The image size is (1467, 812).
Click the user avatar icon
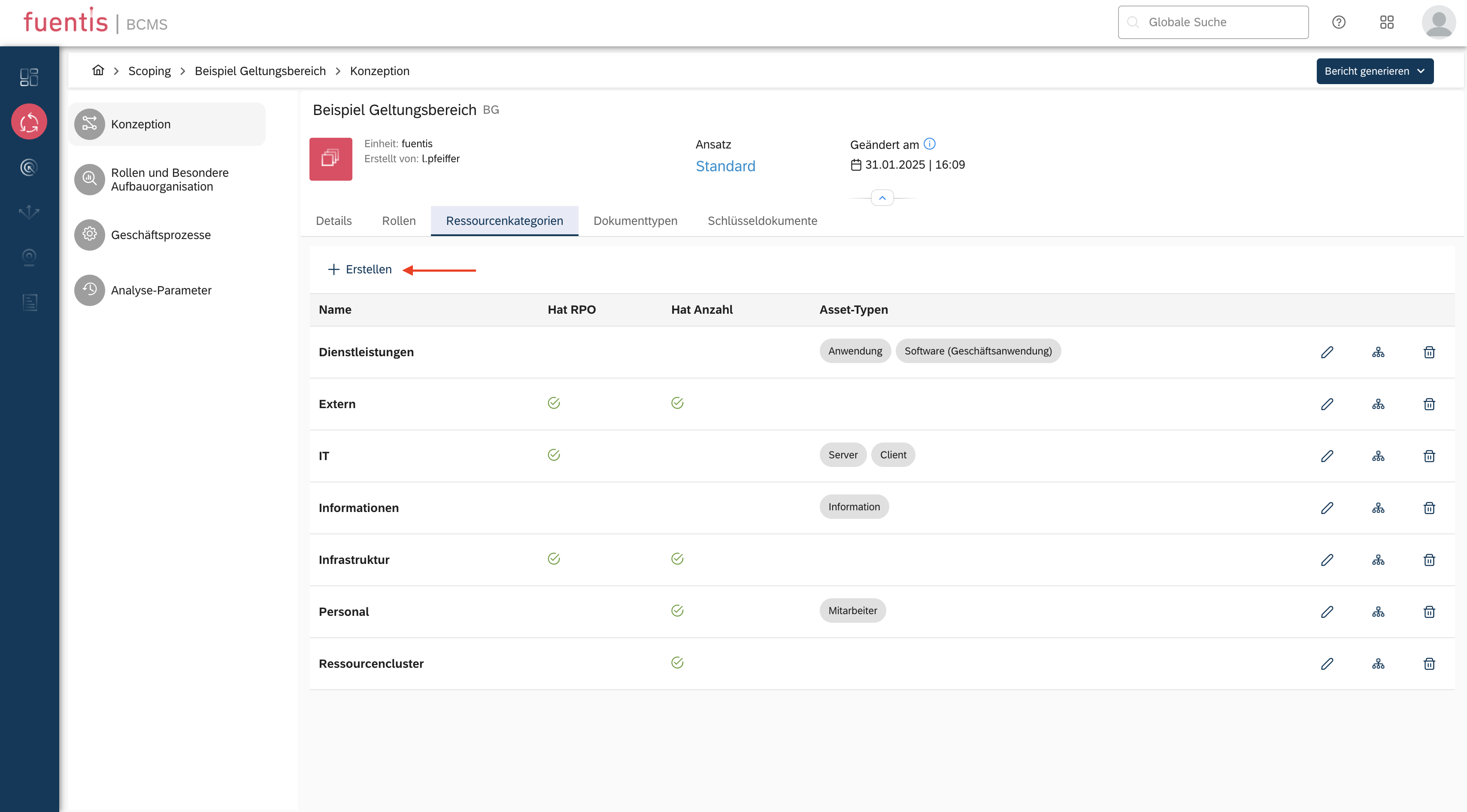(x=1439, y=22)
